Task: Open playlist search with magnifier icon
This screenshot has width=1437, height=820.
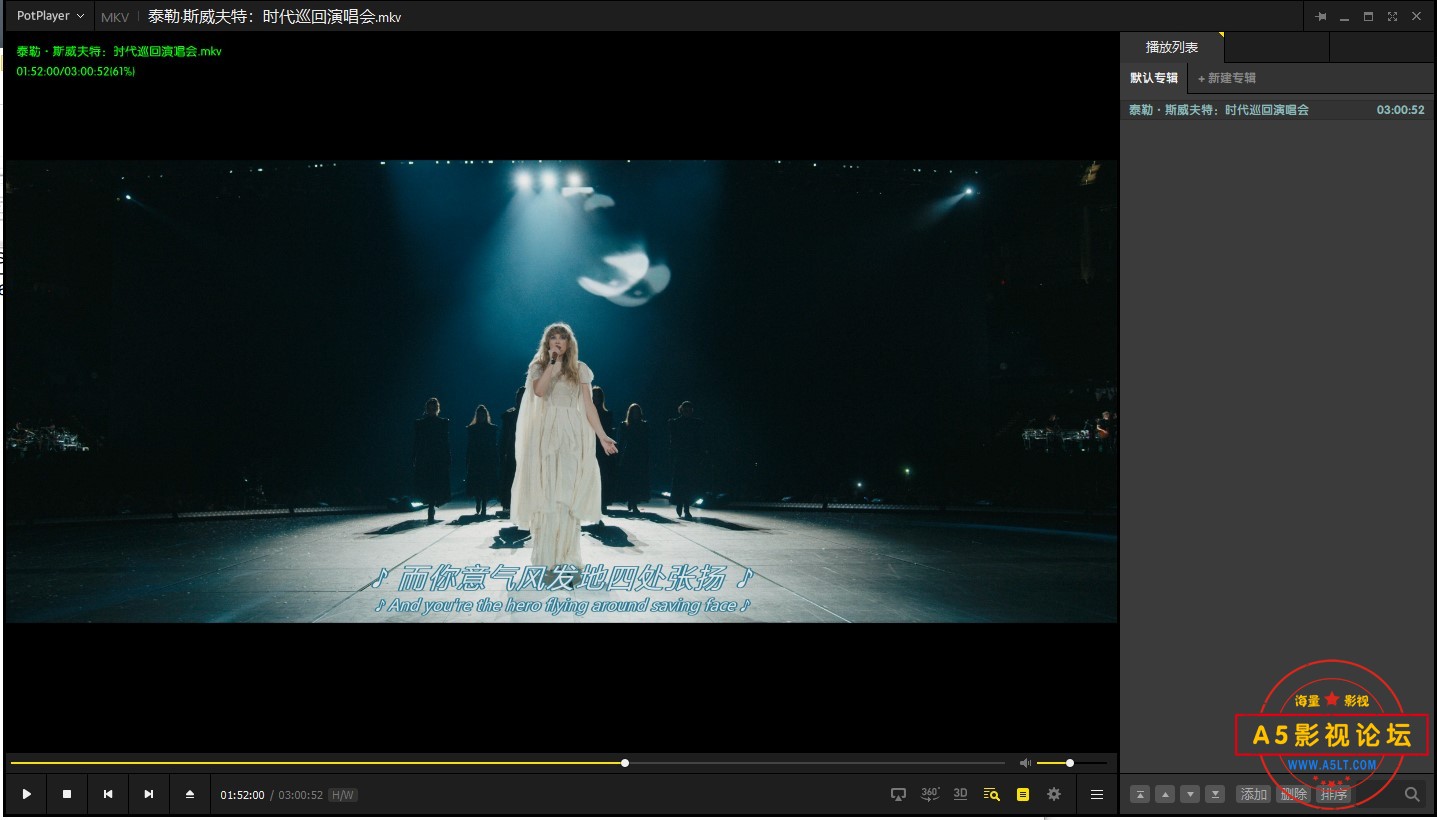Action: (x=1412, y=794)
